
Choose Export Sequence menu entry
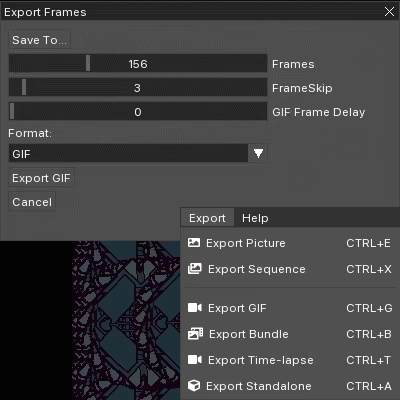point(290,269)
